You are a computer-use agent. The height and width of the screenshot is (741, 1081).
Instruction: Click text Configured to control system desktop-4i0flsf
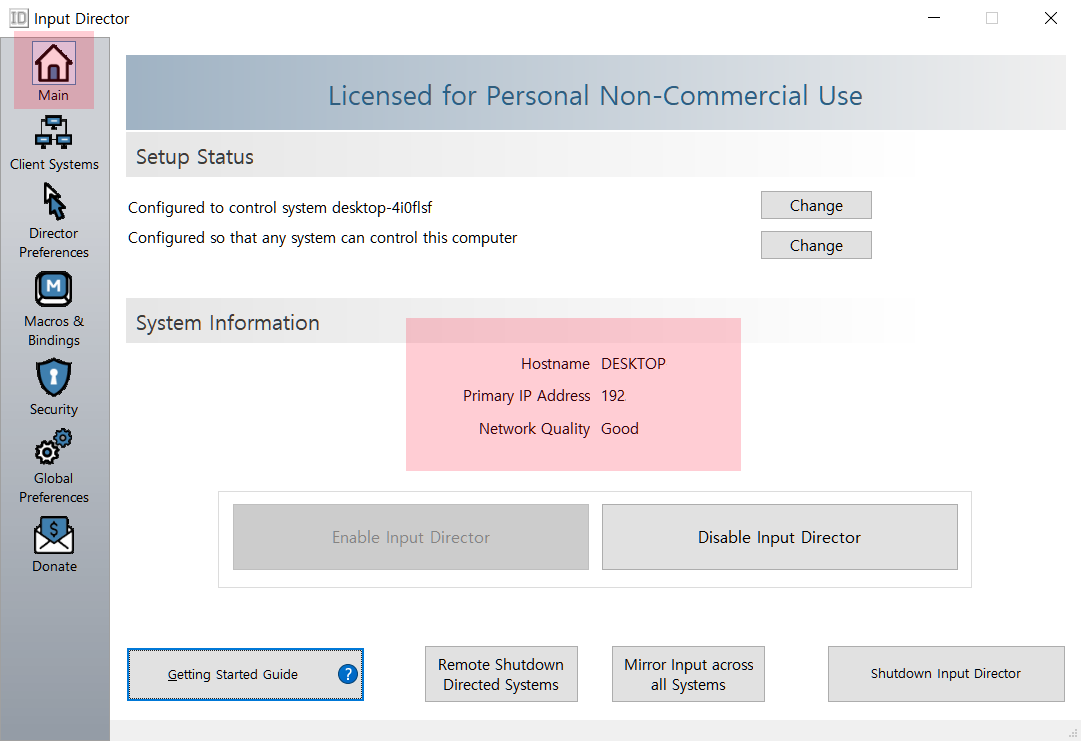280,207
